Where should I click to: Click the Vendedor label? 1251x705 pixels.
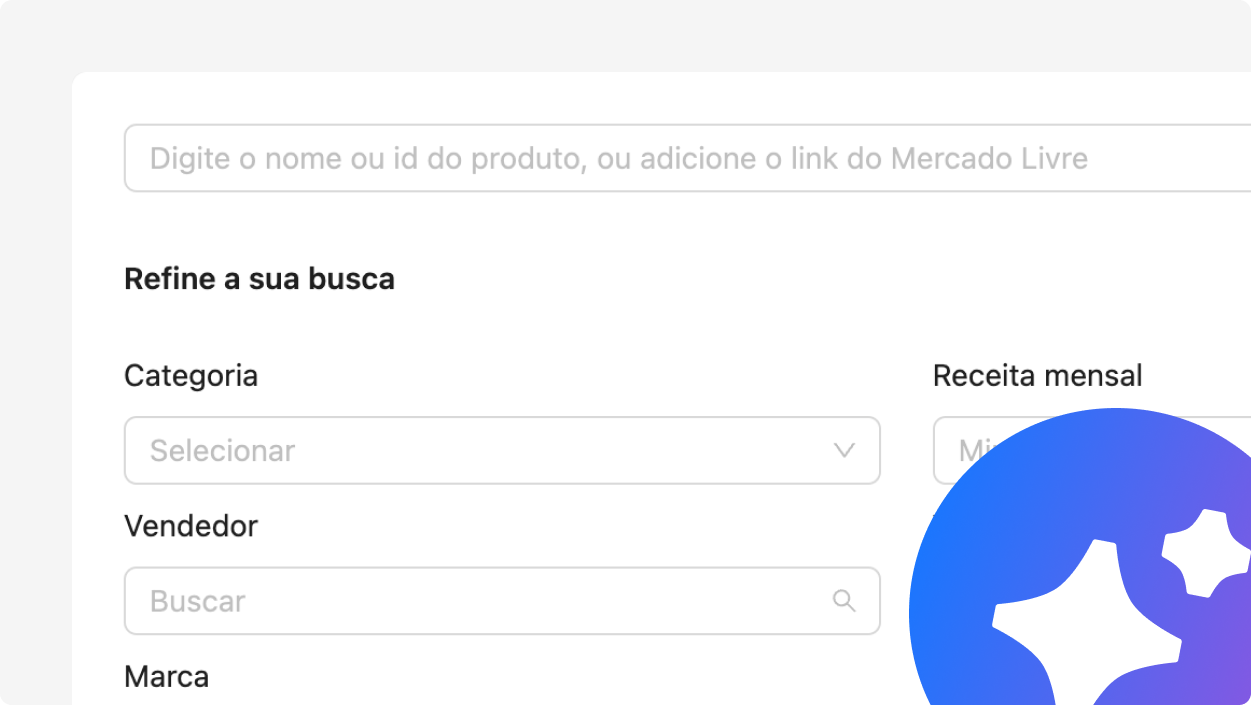191,526
